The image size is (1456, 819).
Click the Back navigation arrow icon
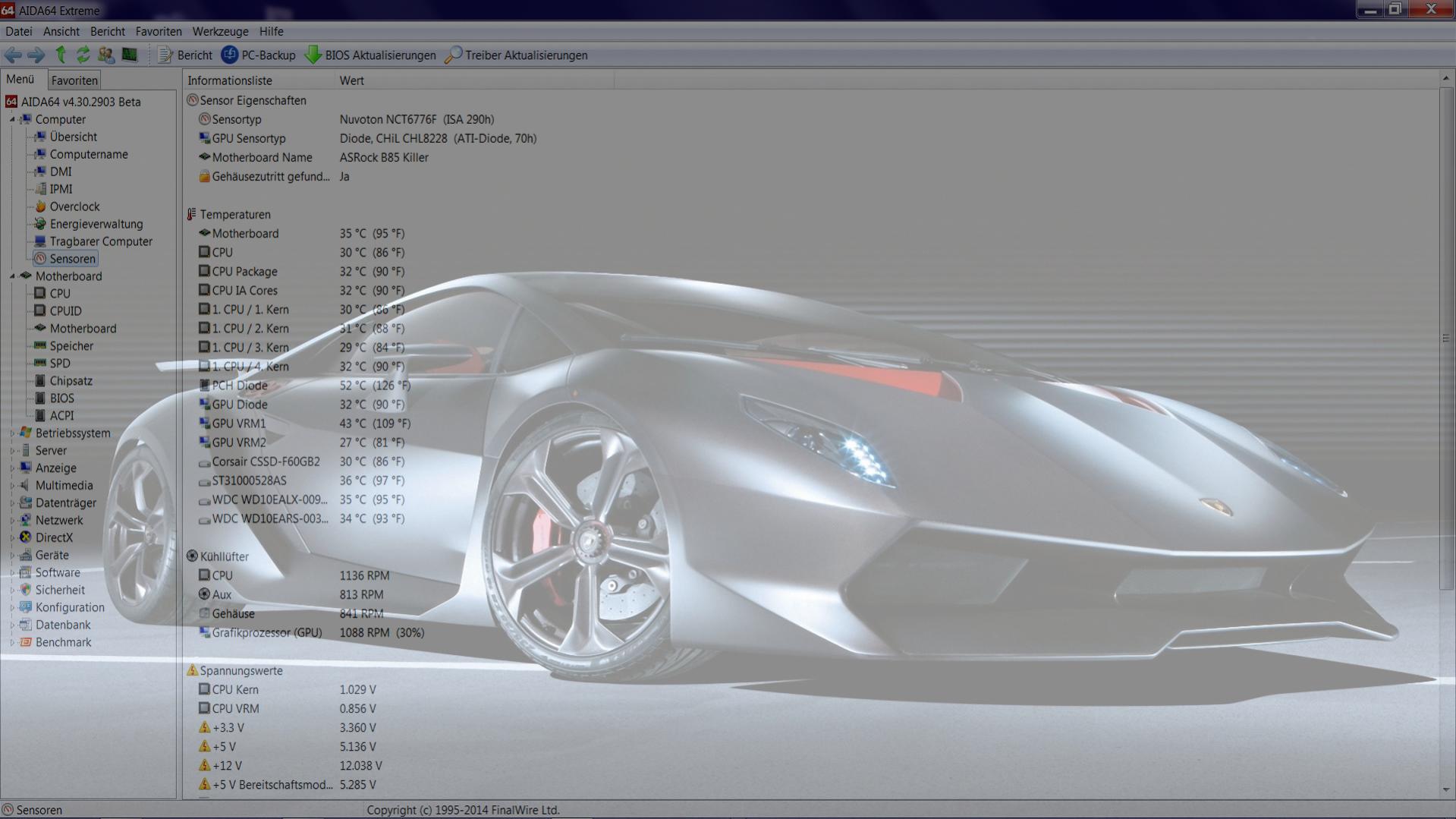(x=13, y=55)
